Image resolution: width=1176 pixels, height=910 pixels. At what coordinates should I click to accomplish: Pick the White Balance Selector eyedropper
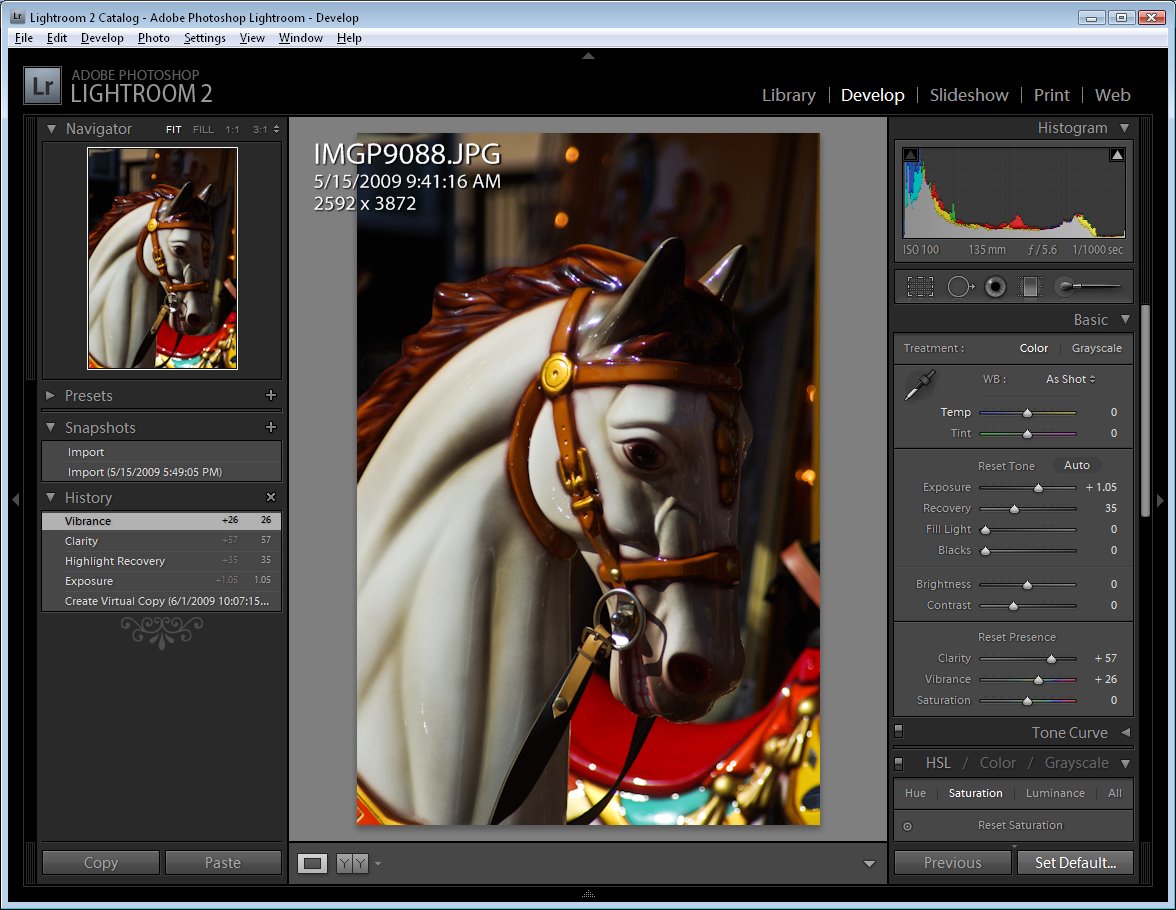point(920,385)
